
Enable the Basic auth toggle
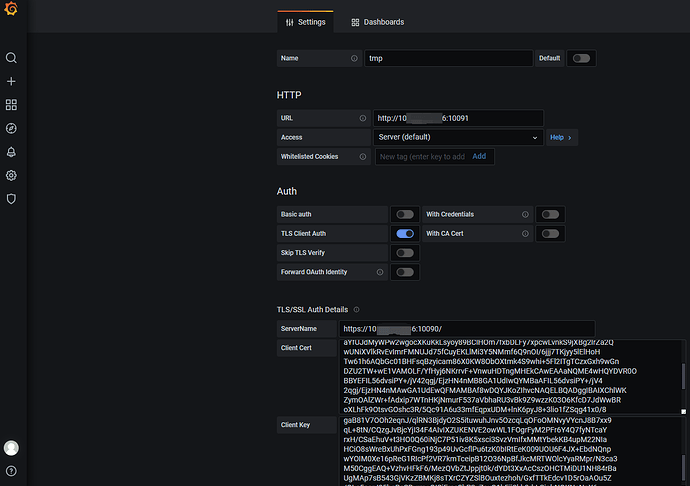coord(405,214)
